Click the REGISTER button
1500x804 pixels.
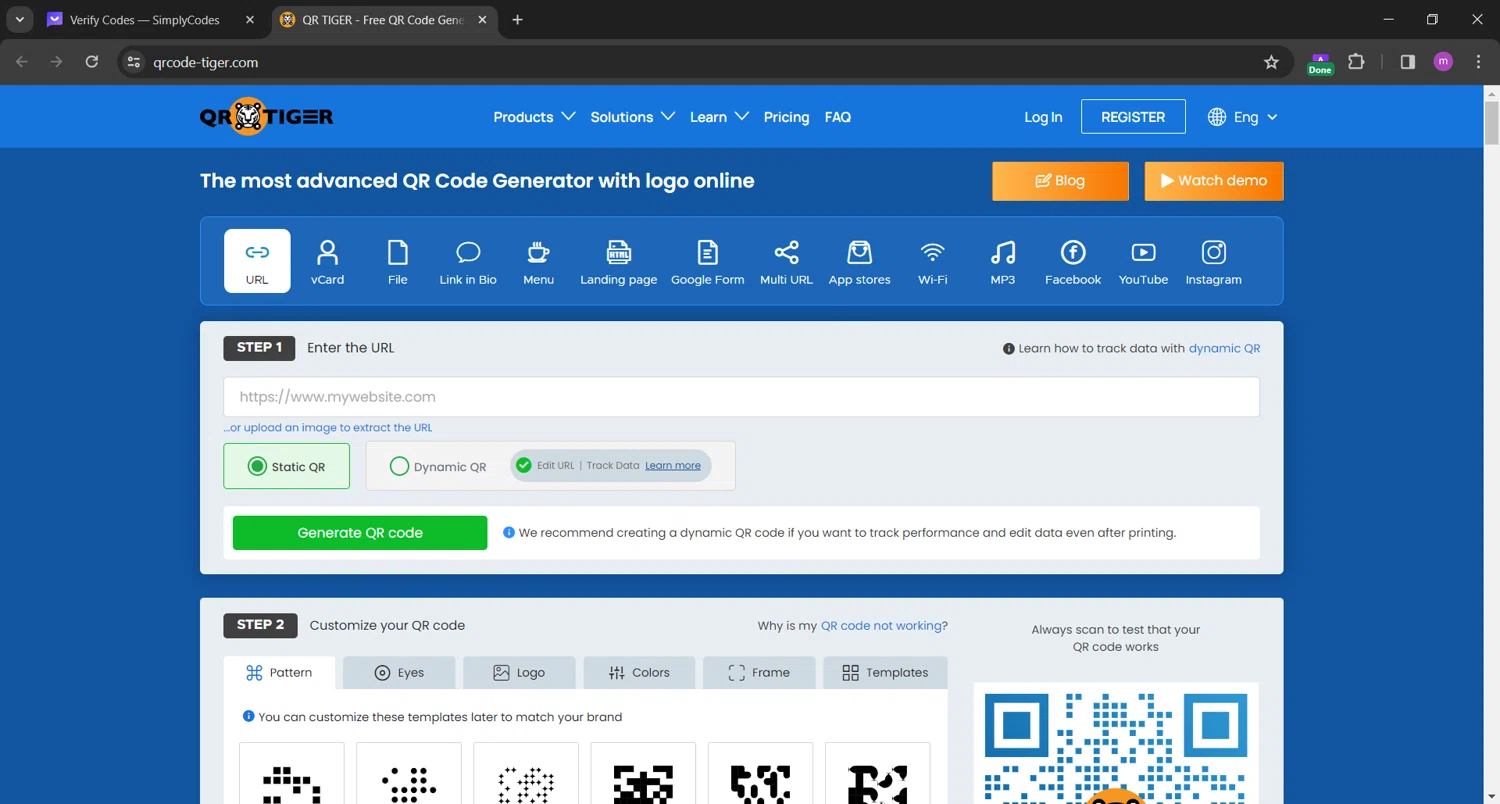click(1133, 117)
